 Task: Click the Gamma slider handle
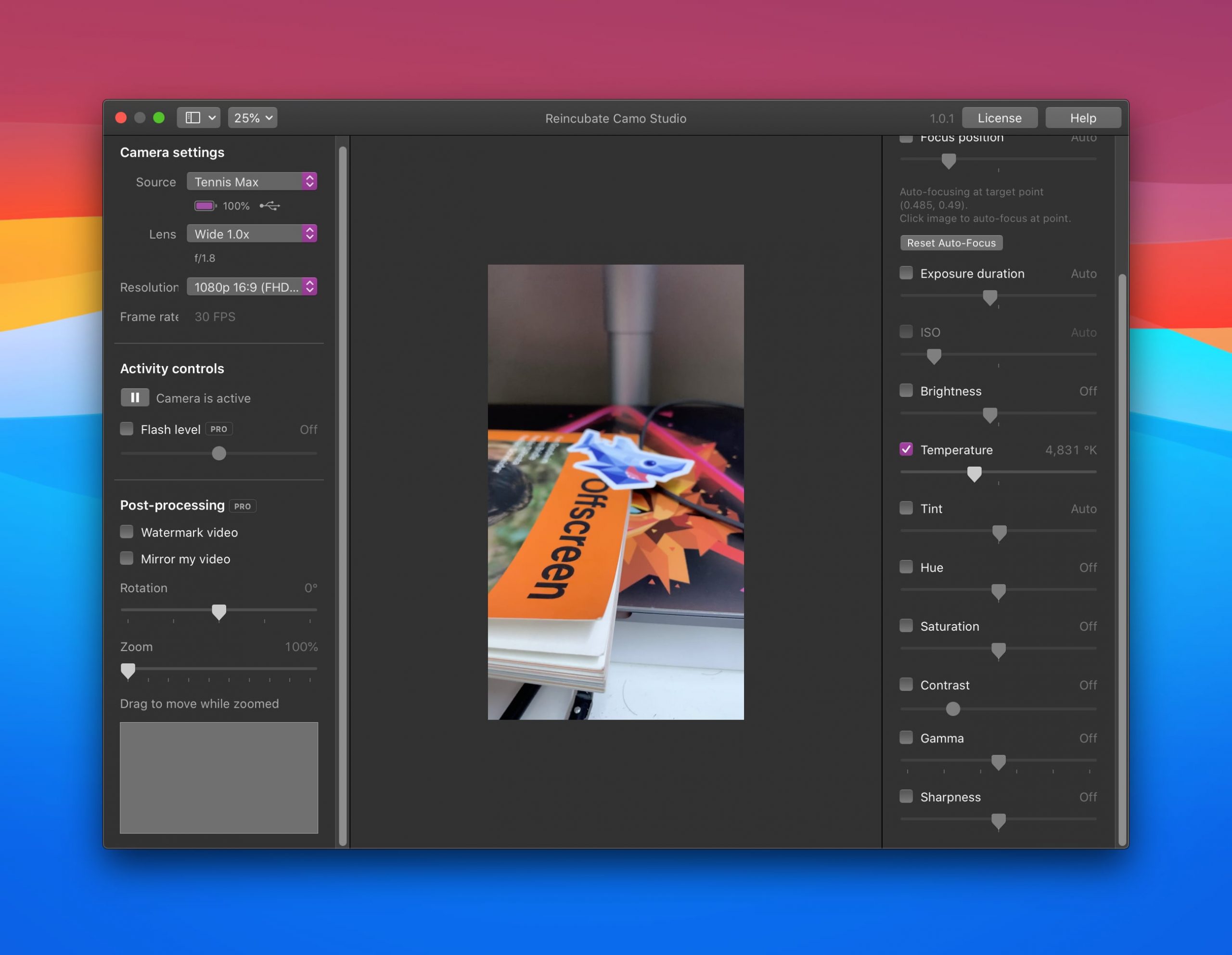point(999,762)
